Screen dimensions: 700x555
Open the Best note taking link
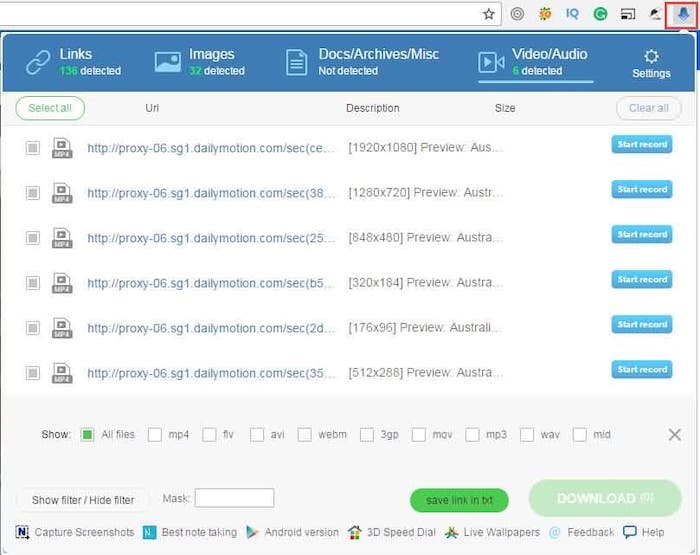[x=190, y=532]
